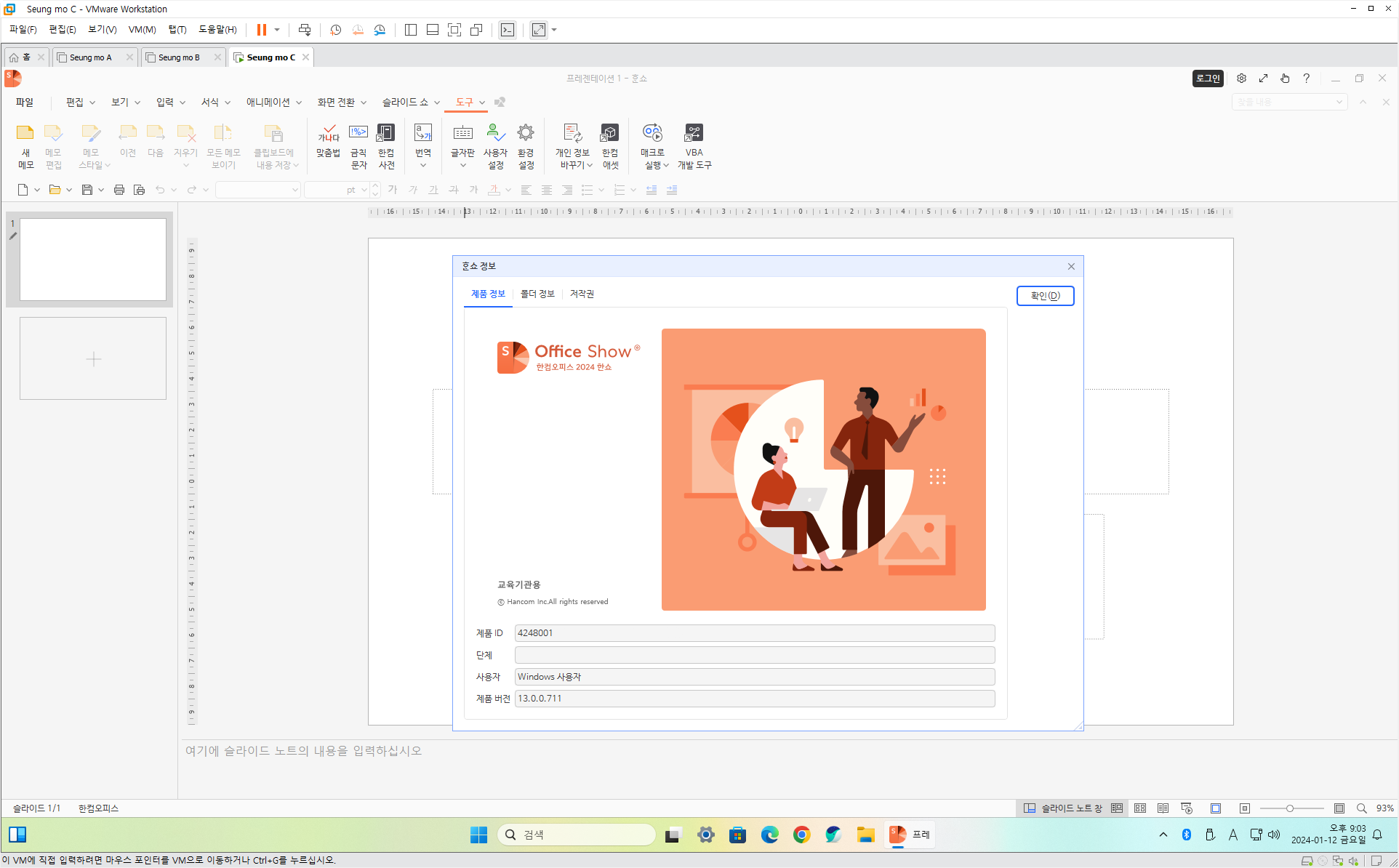Image resolution: width=1399 pixels, height=868 pixels.
Task: Pause the VMware virtual machine
Action: pos(262,30)
